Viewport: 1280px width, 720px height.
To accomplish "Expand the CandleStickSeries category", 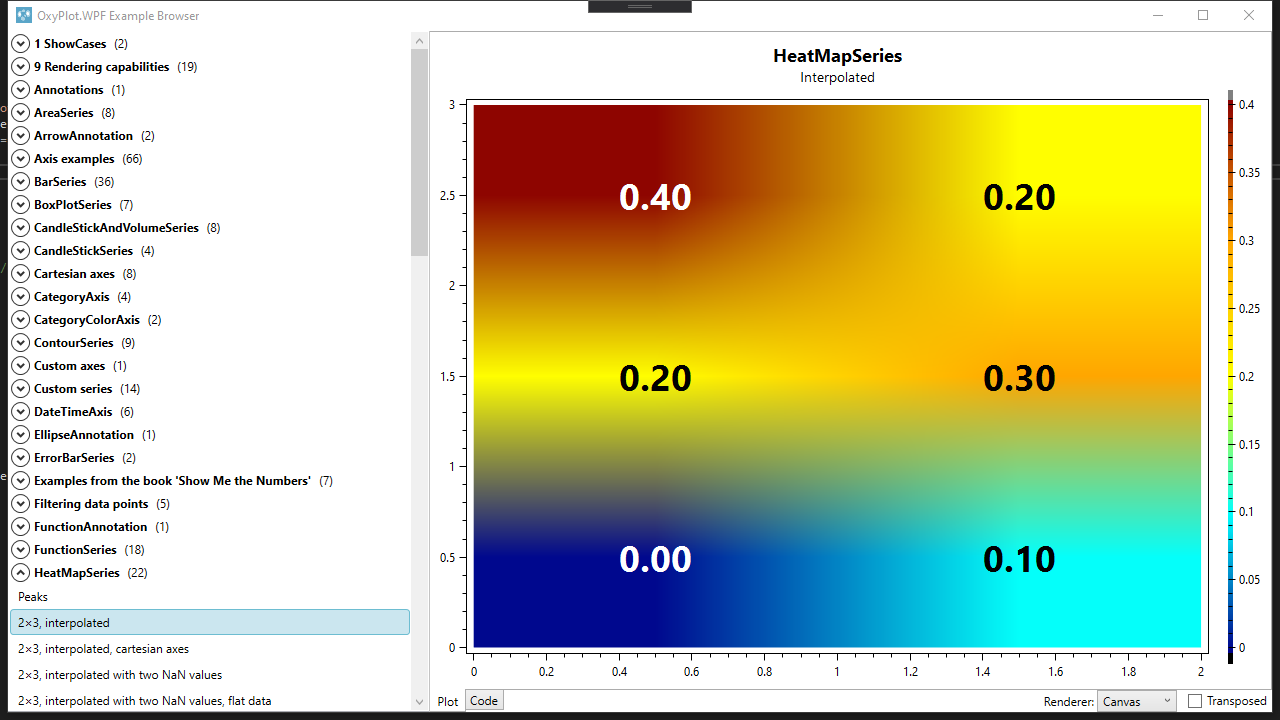I will pos(20,250).
